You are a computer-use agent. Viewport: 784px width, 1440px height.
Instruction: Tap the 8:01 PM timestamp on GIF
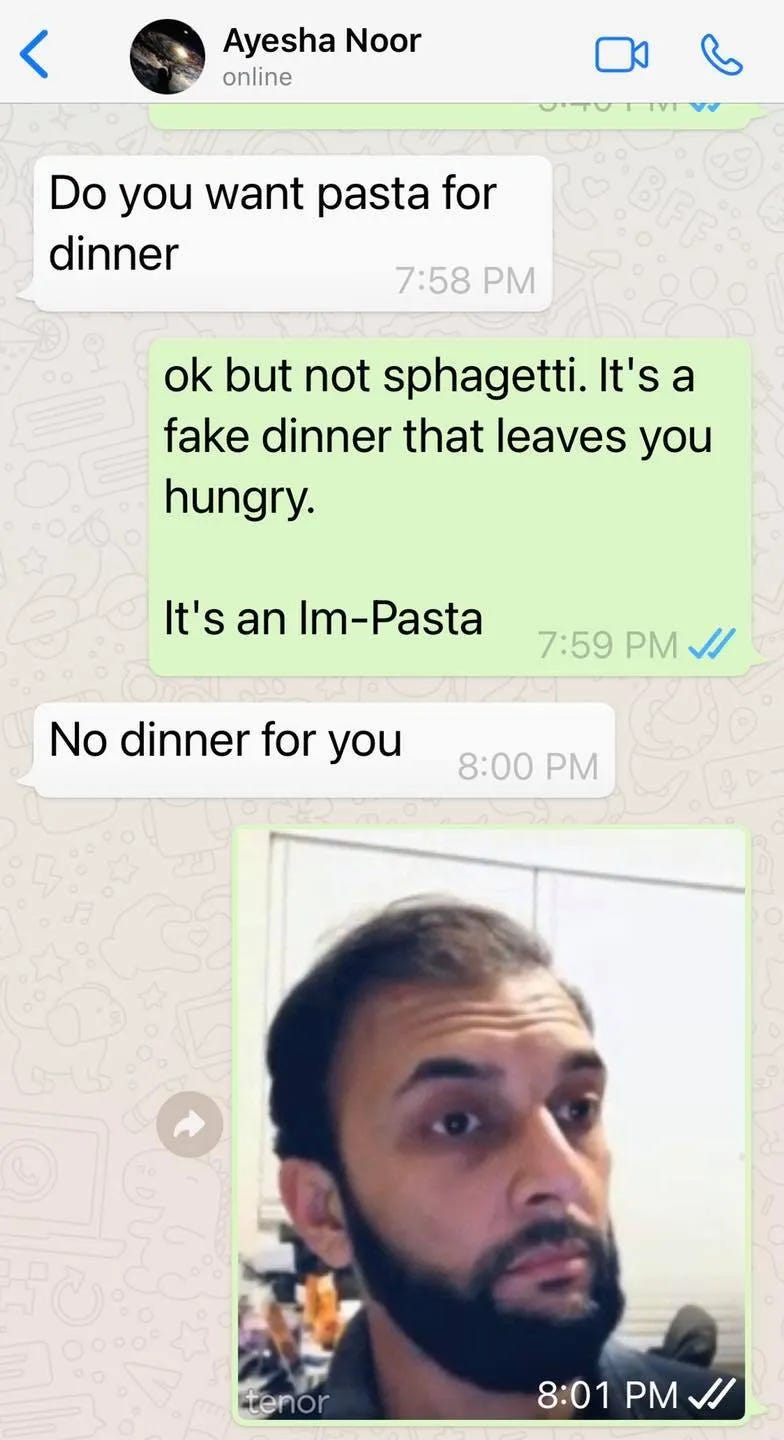[608, 1394]
